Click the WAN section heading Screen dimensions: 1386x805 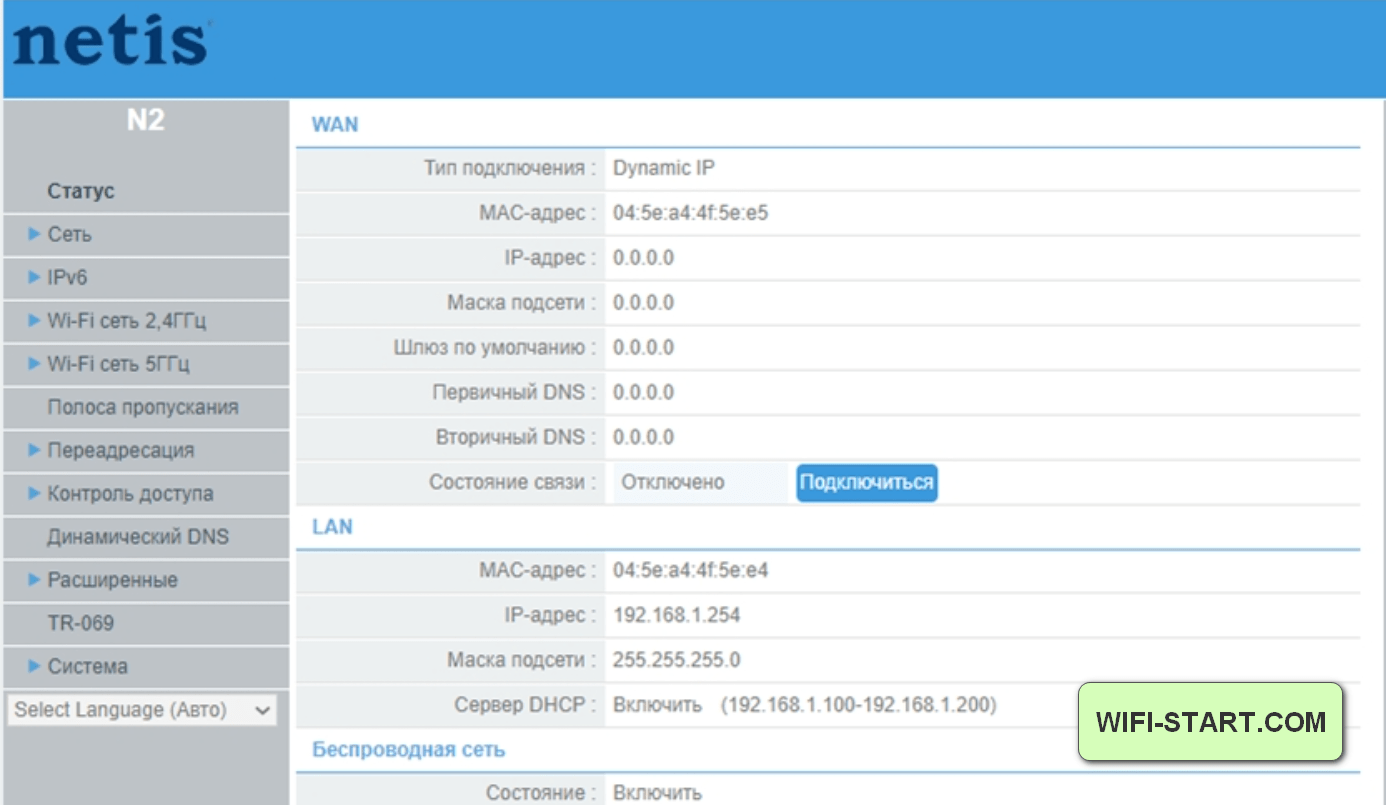coord(335,125)
